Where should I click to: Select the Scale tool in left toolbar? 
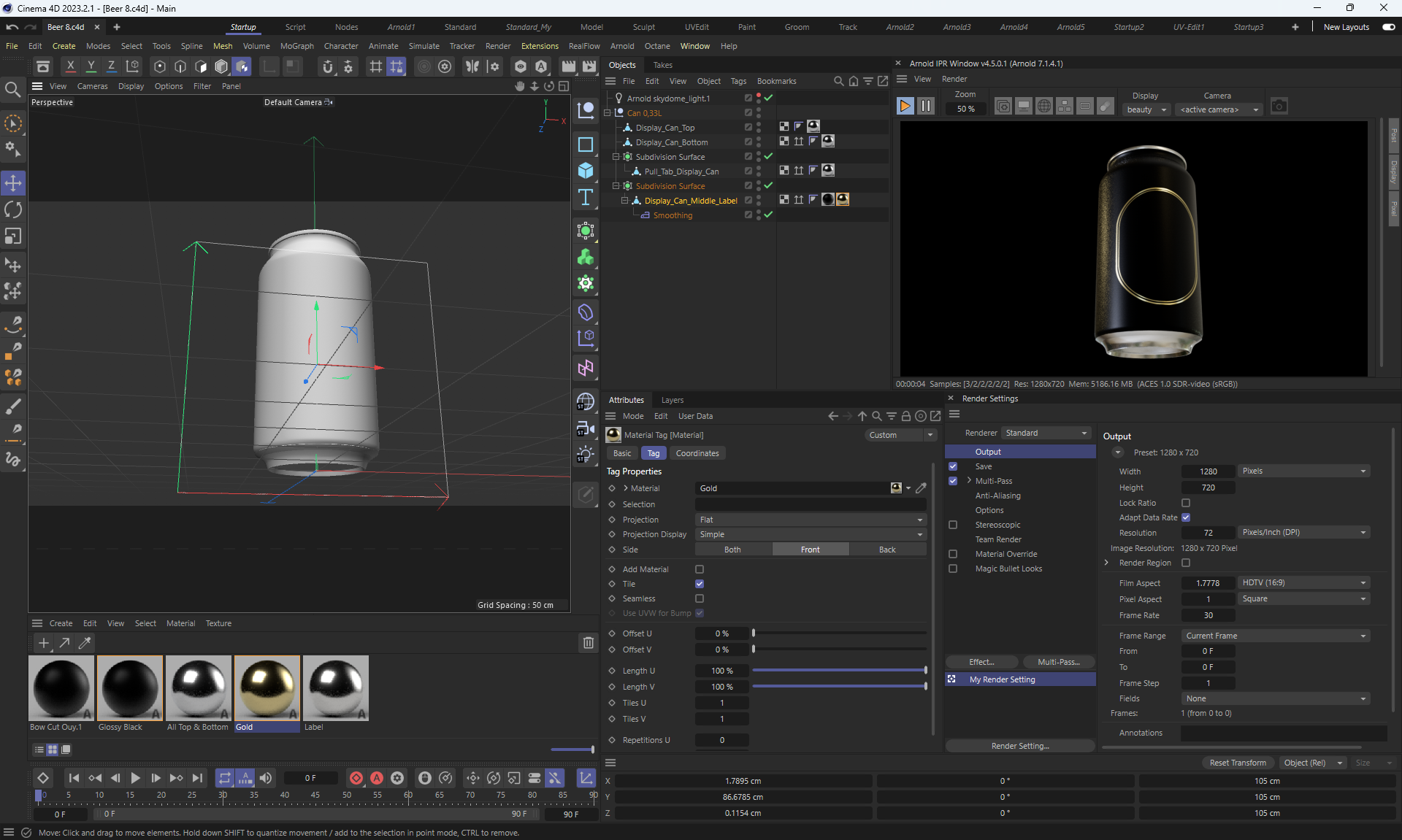[x=13, y=236]
